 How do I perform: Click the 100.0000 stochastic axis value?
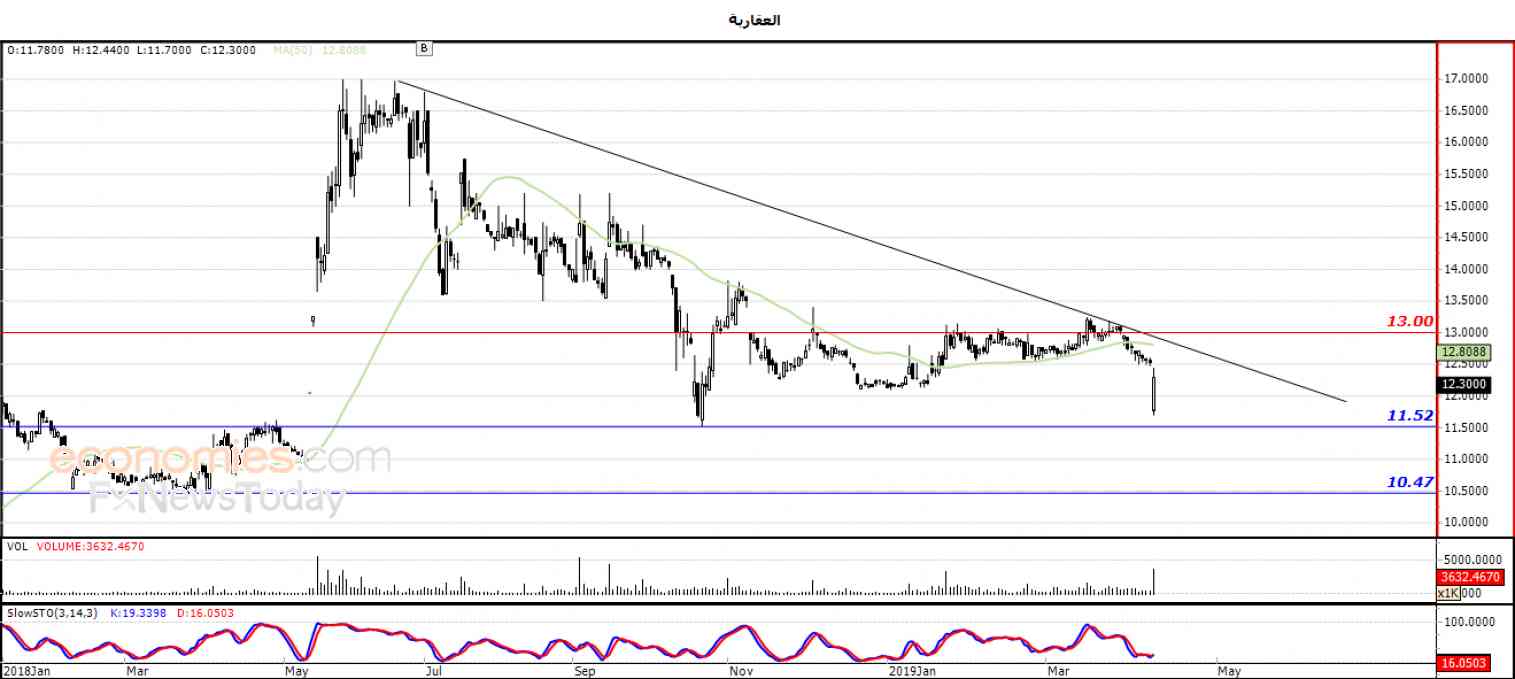1468,622
